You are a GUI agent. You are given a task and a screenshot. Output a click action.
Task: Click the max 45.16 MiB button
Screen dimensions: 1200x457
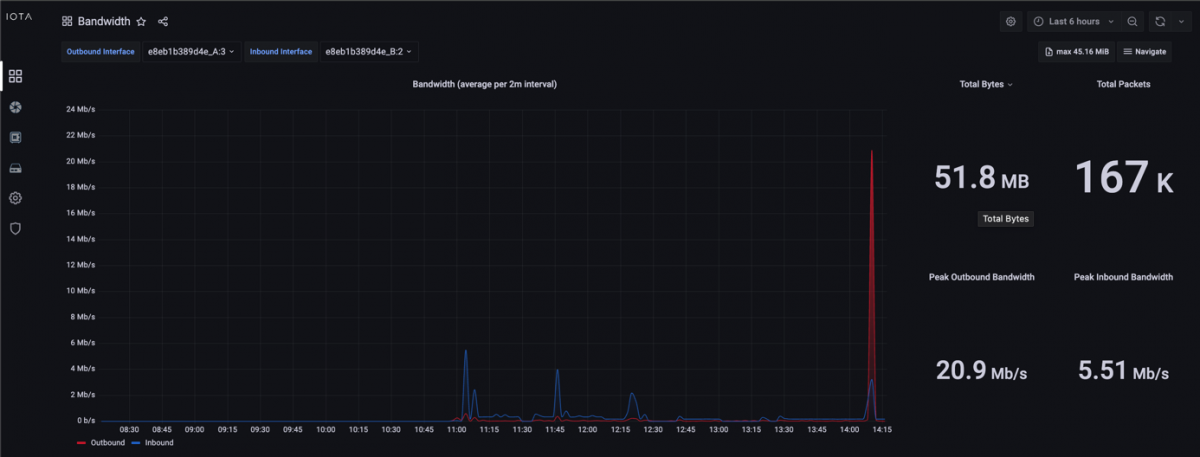[1076, 51]
